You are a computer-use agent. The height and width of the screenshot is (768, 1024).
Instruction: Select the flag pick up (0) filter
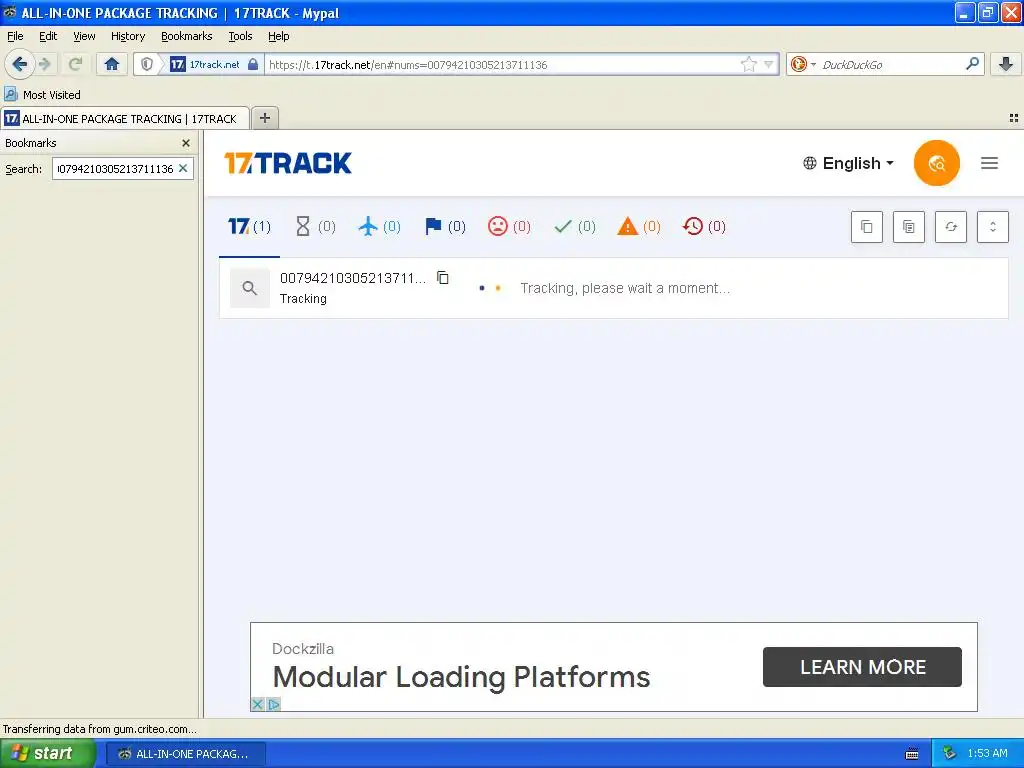coord(445,227)
